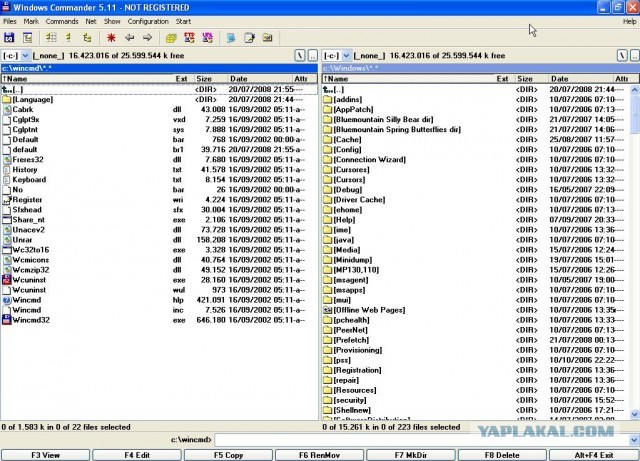This screenshot has width=640, height=461.
Task: Click the F4 Edit button
Action: [x=137, y=455]
